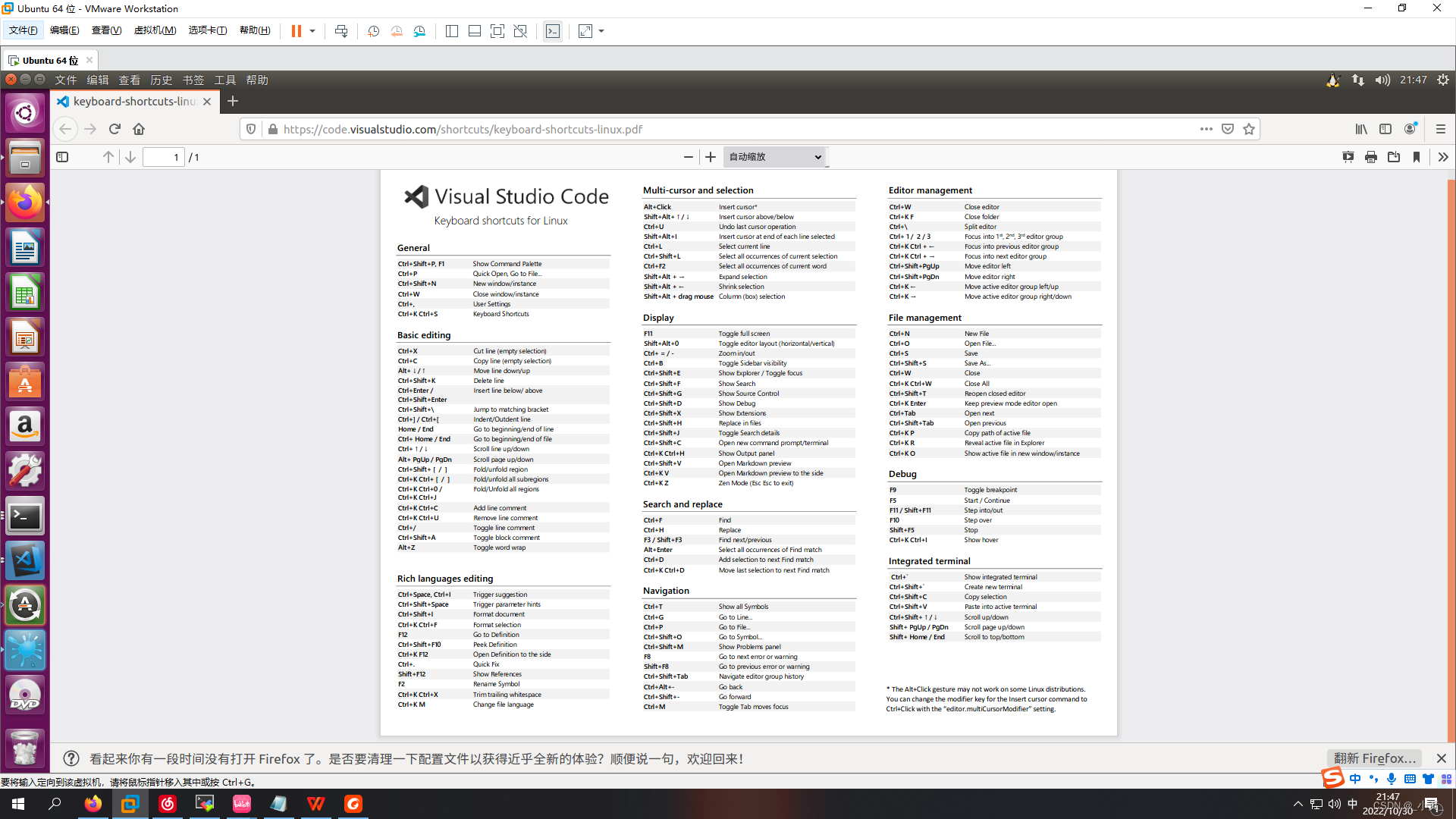Click the zoom out icon on PDF viewer

[x=687, y=157]
